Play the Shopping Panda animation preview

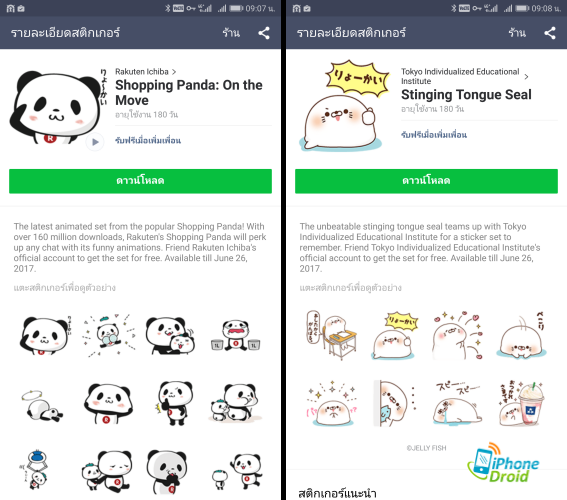click(95, 142)
